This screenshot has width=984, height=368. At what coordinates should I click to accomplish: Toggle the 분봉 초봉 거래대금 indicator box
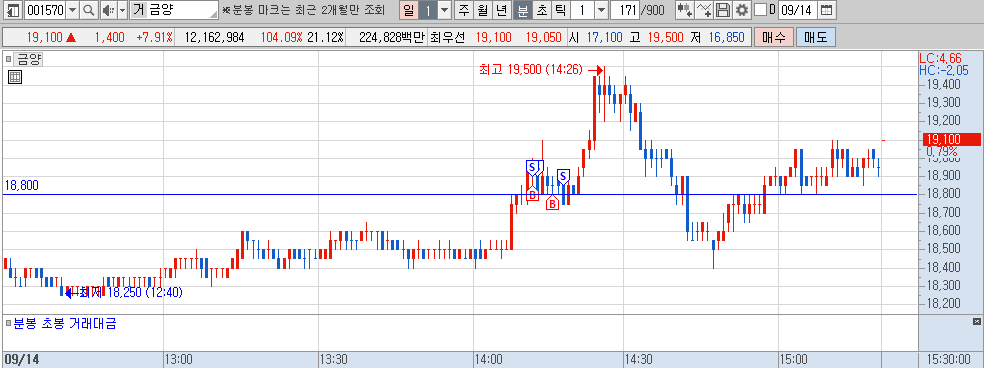point(9,323)
